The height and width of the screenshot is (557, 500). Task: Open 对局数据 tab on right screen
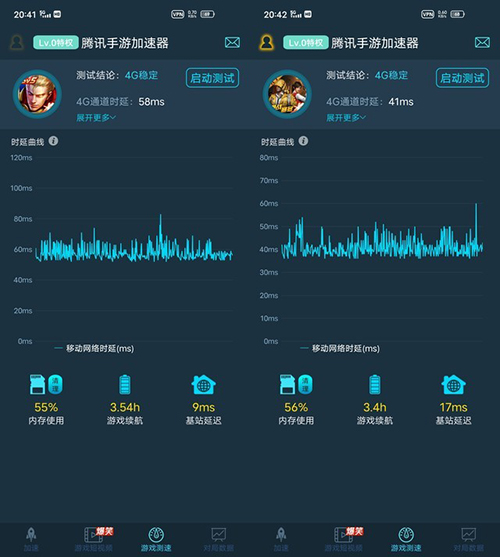tap(468, 539)
